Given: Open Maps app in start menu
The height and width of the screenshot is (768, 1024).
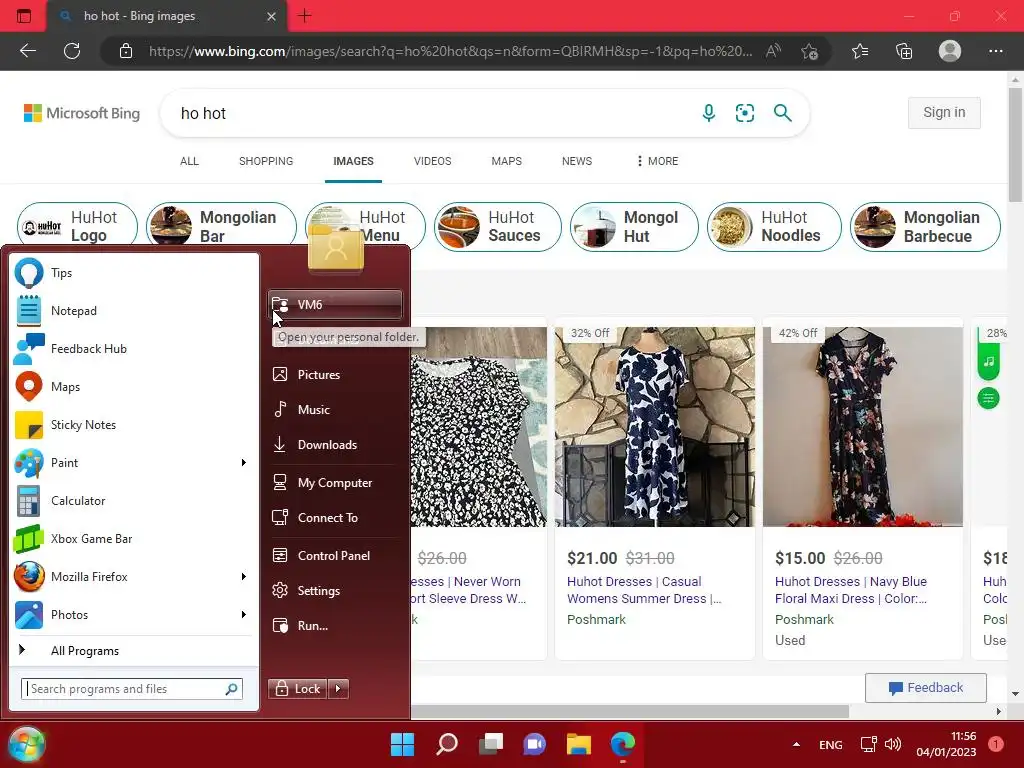Looking at the screenshot, I should (133, 387).
